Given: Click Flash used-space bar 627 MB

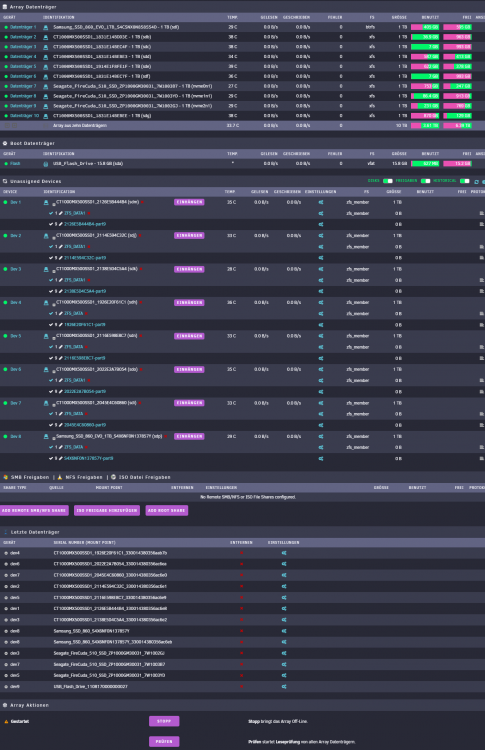Looking at the screenshot, I should (x=425, y=164).
